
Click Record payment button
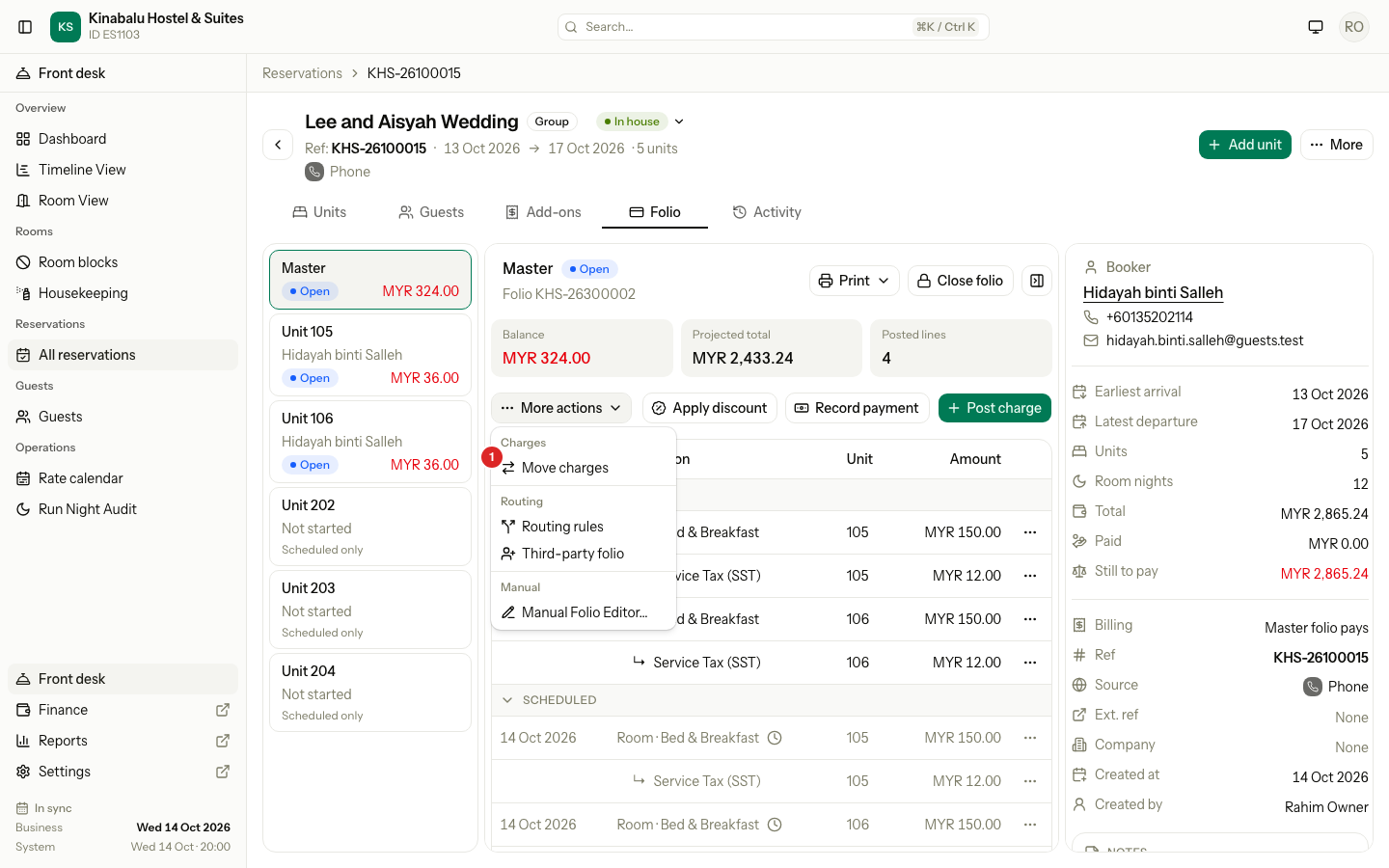pyautogui.click(x=858, y=408)
